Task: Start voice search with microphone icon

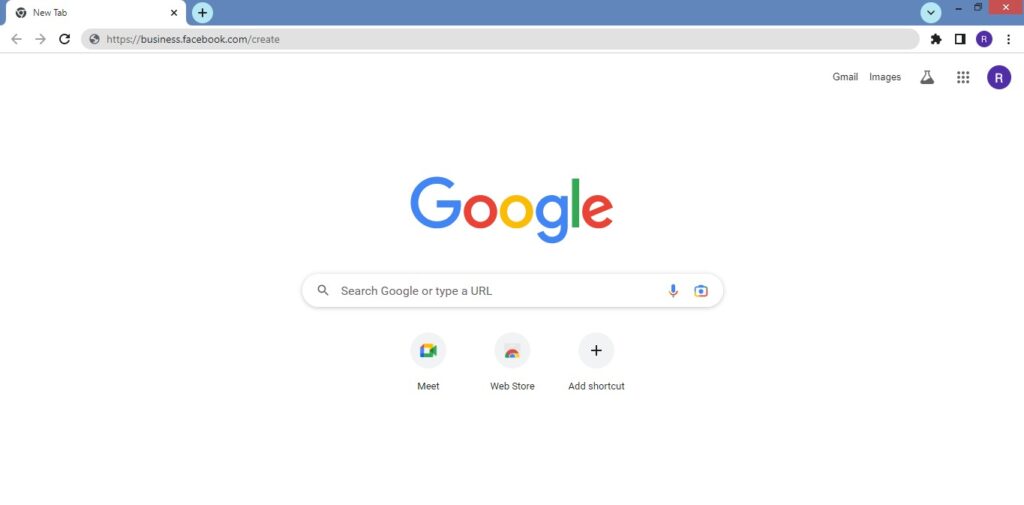Action: pos(673,291)
